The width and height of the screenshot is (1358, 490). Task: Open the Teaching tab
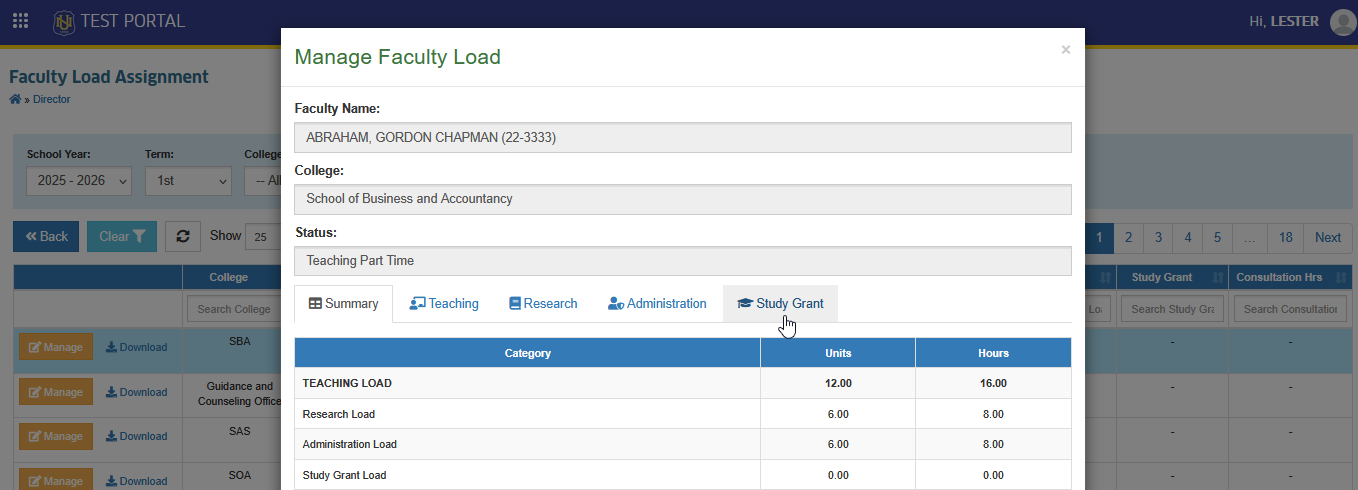[444, 304]
